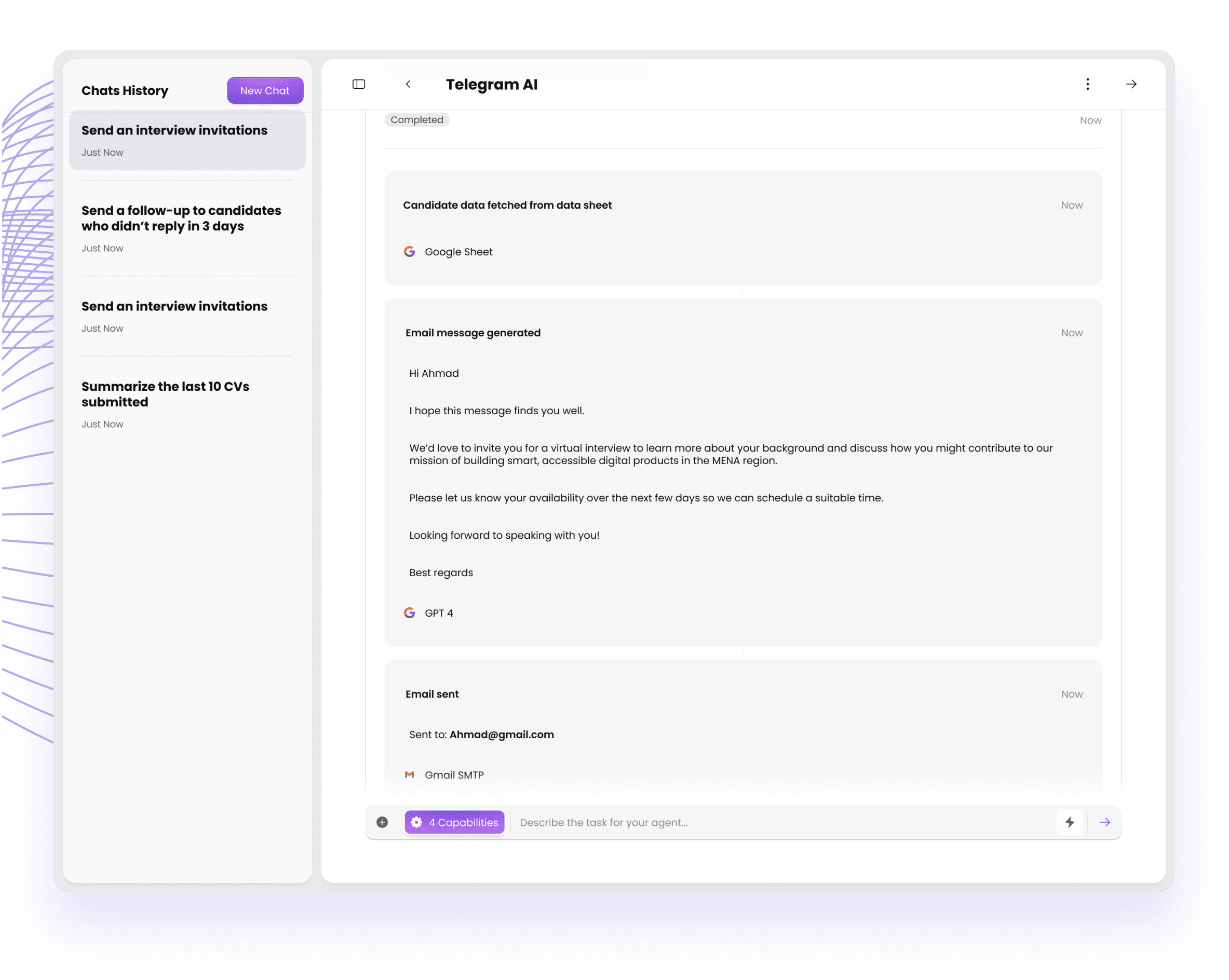Go back using the left chevron
Screen dimensions: 1229x980
click(408, 84)
